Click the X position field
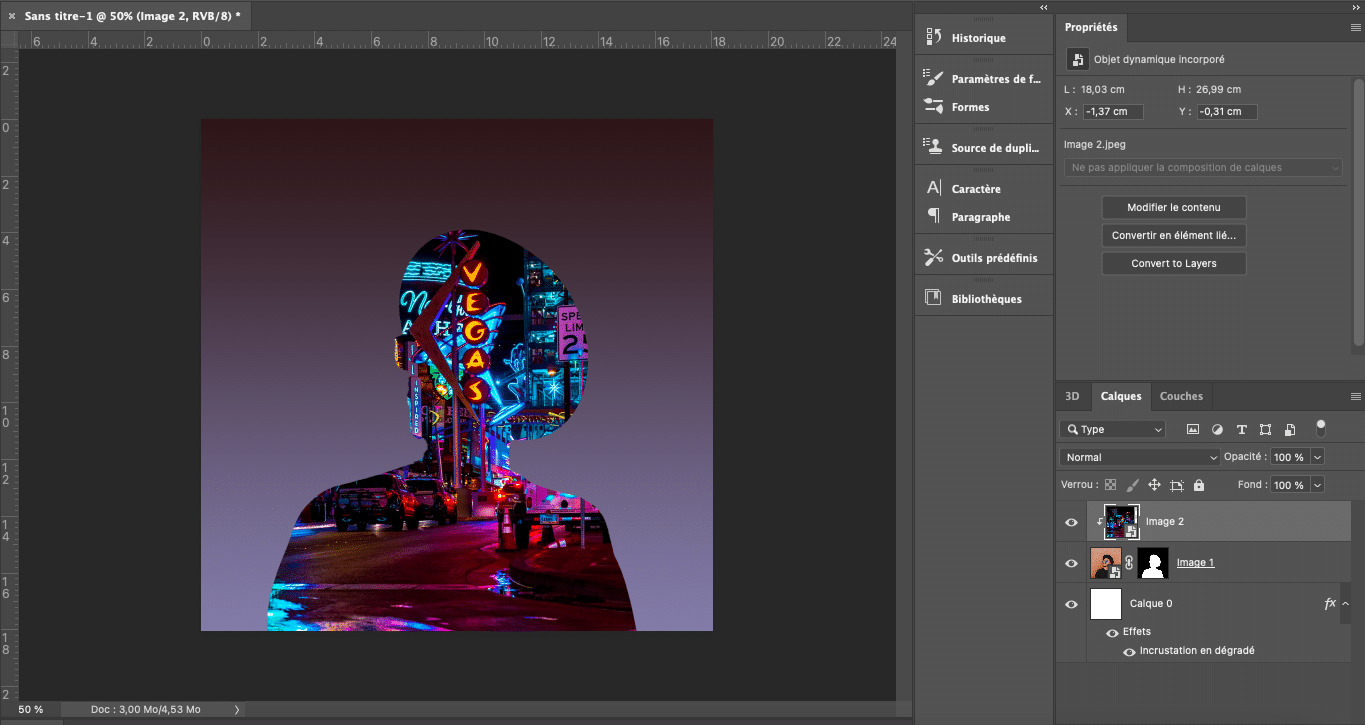The width and height of the screenshot is (1365, 725). pos(1113,112)
